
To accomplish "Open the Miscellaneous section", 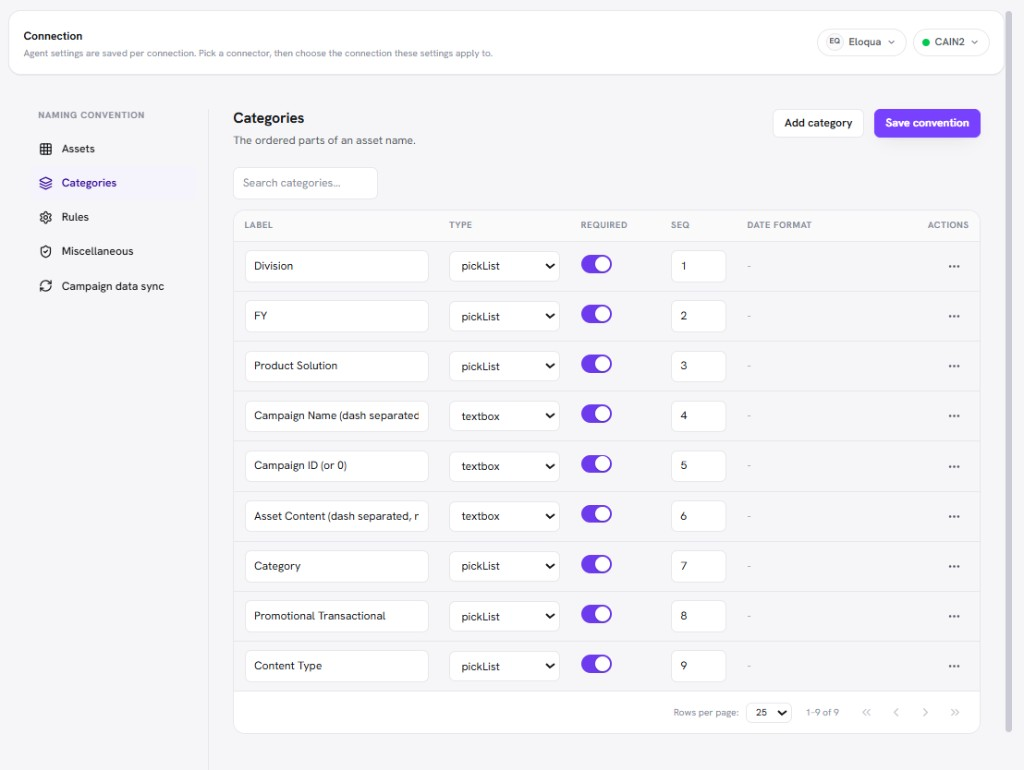I will coord(112,251).
